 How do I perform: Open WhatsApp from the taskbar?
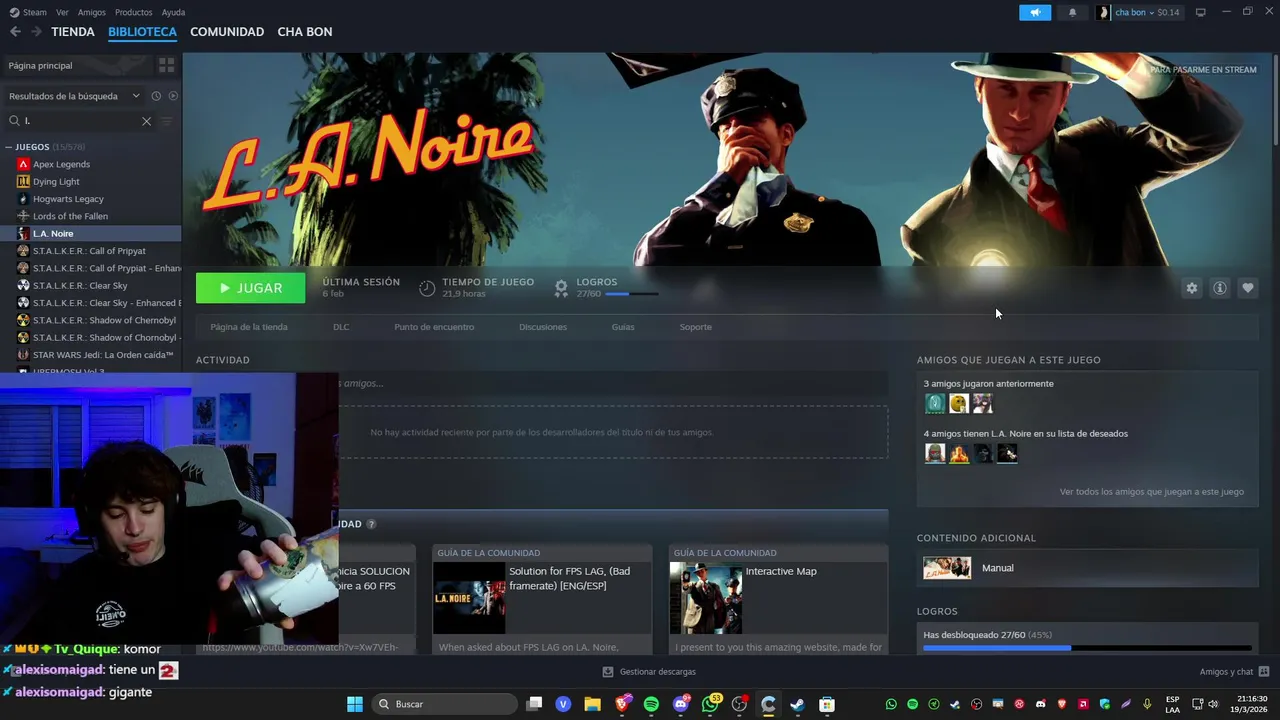[x=710, y=704]
